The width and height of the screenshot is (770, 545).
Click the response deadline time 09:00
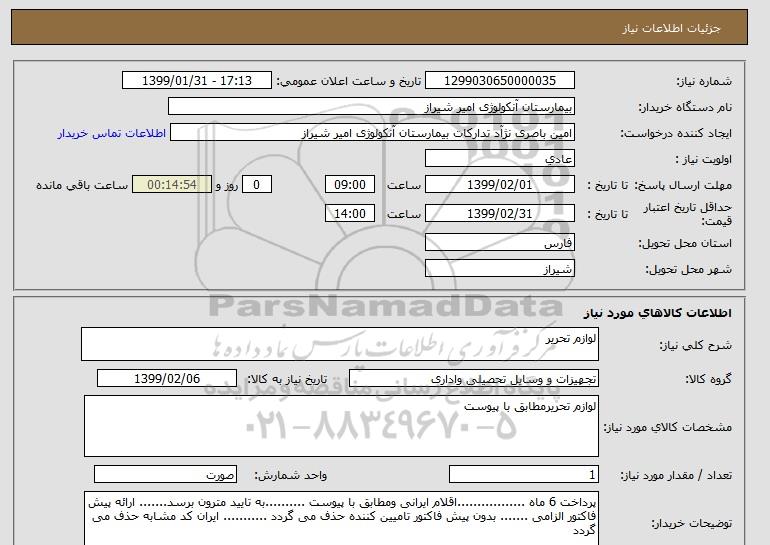click(350, 185)
